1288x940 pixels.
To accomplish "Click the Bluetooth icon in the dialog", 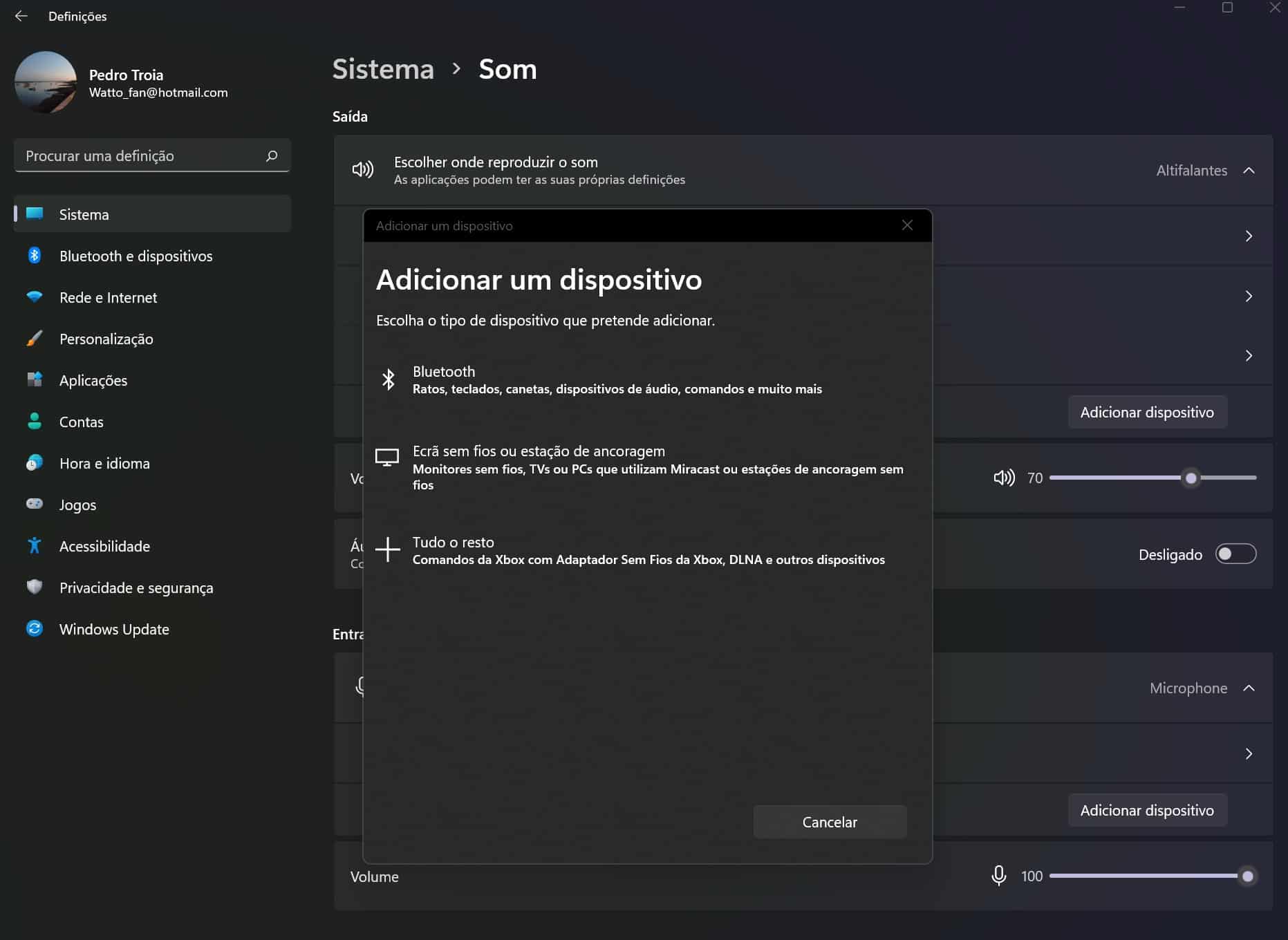I will 388,379.
